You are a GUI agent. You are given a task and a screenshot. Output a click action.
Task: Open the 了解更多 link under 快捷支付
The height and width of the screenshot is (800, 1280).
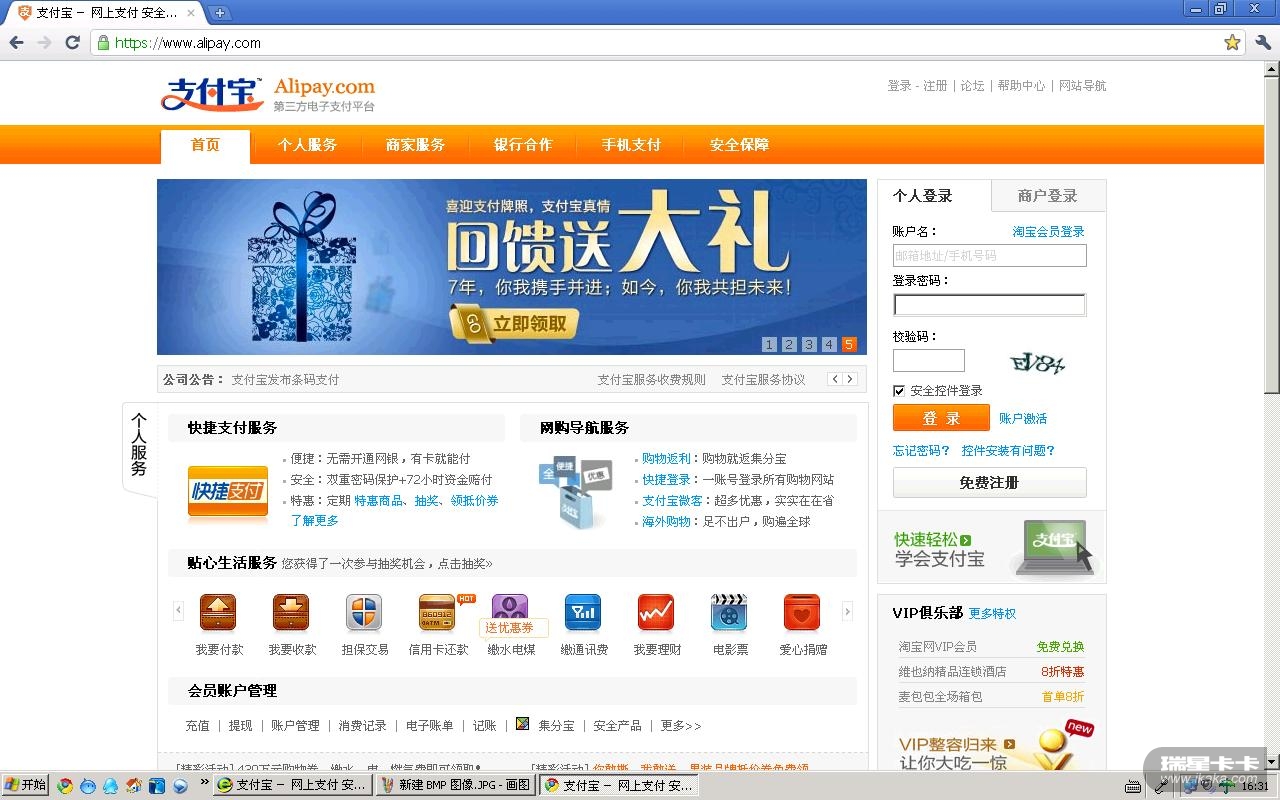pos(314,521)
